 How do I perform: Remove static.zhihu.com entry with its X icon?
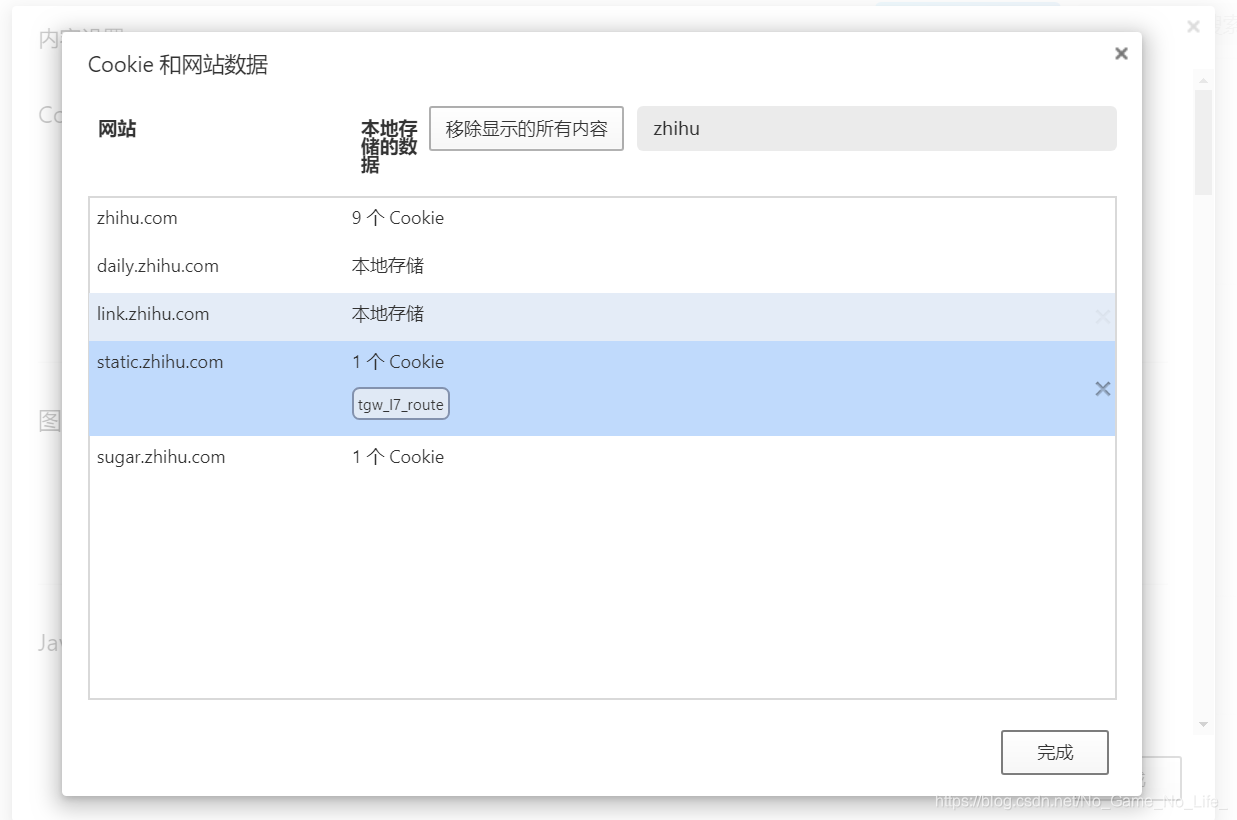pos(1103,389)
